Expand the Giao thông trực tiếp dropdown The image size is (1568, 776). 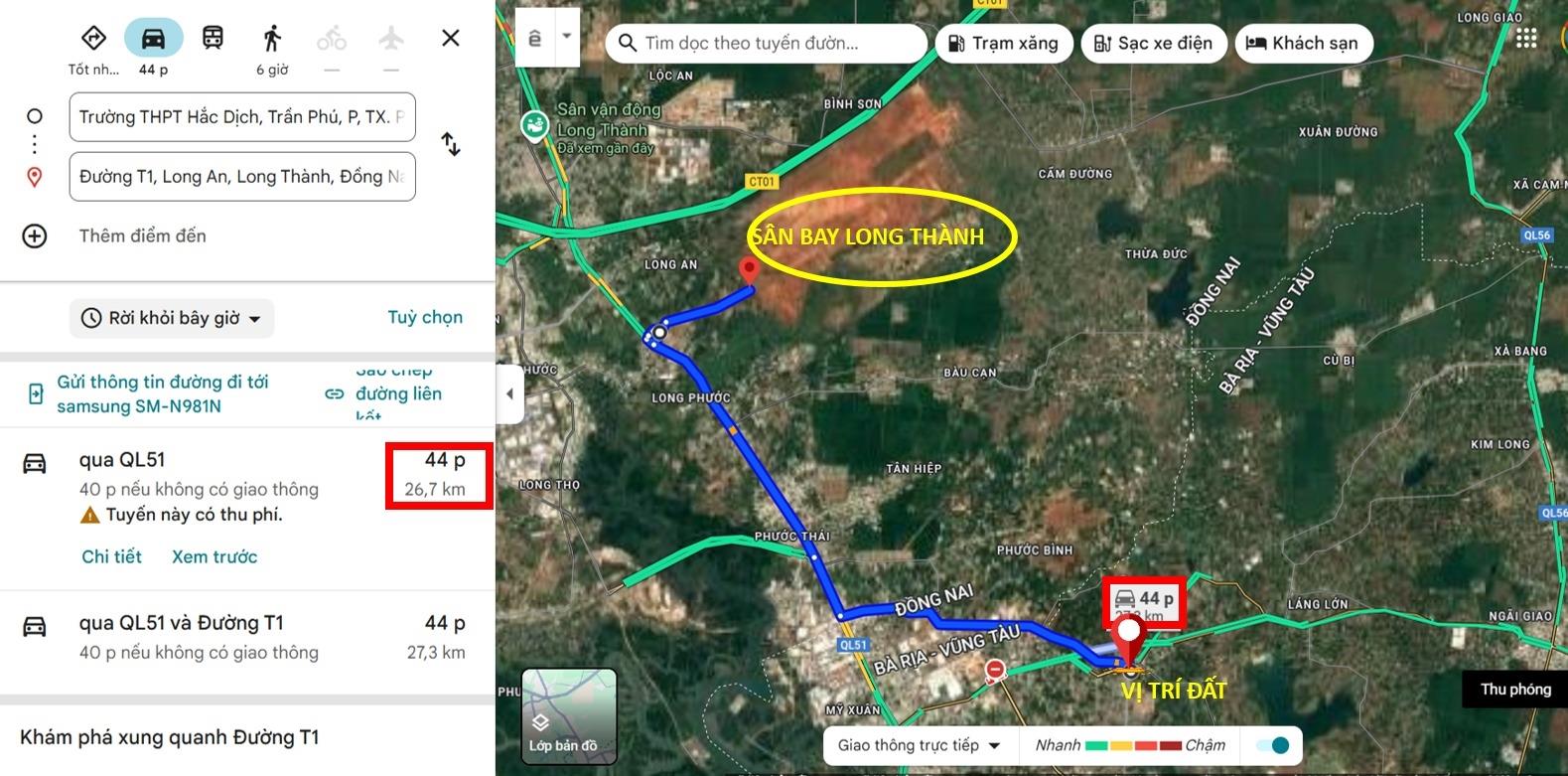point(919,745)
